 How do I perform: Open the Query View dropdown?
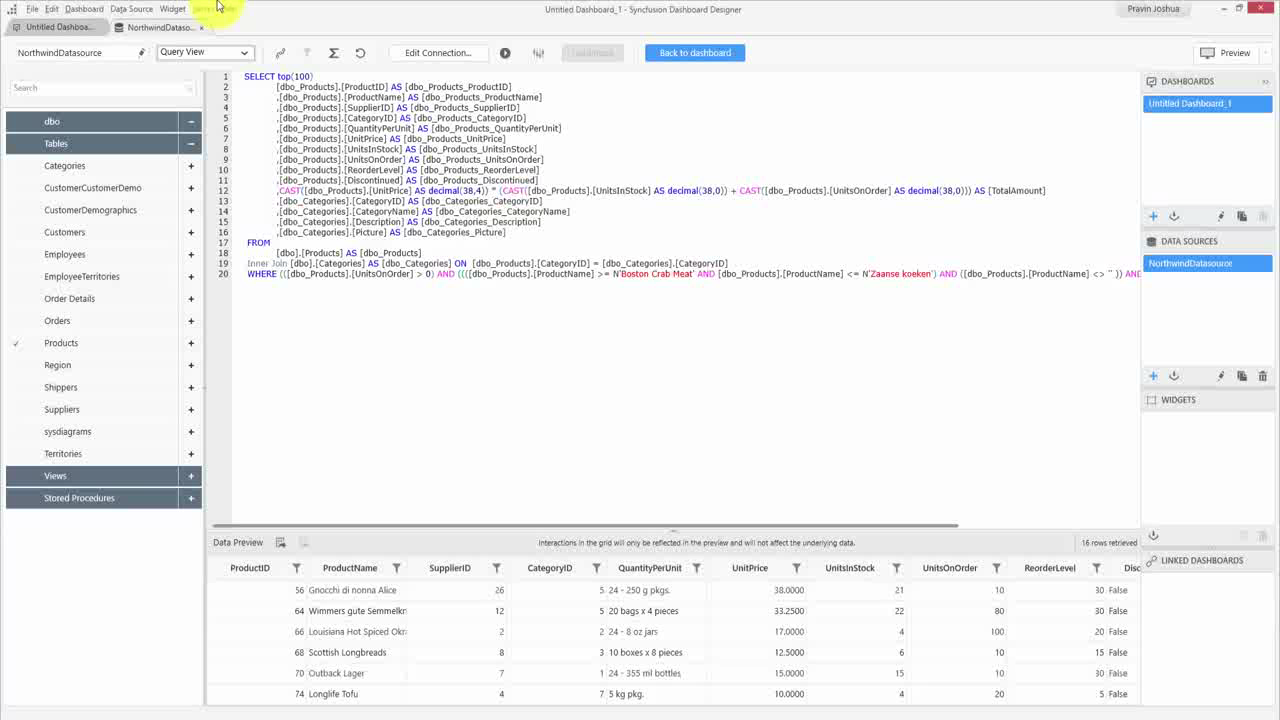click(x=205, y=52)
